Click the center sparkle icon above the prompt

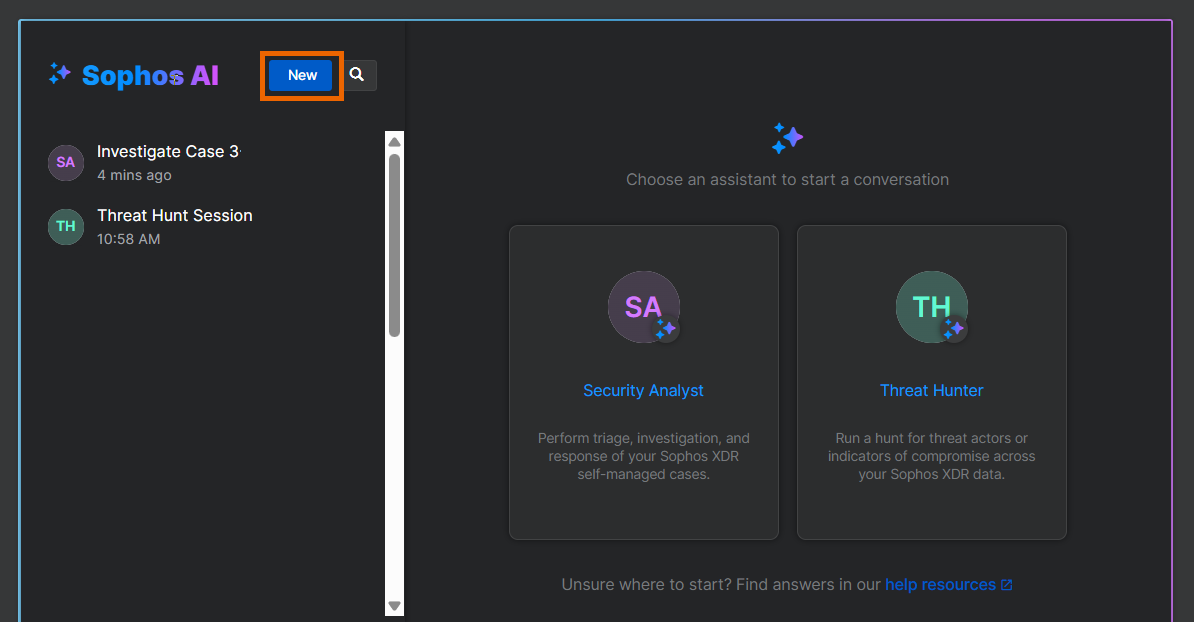pyautogui.click(x=787, y=139)
